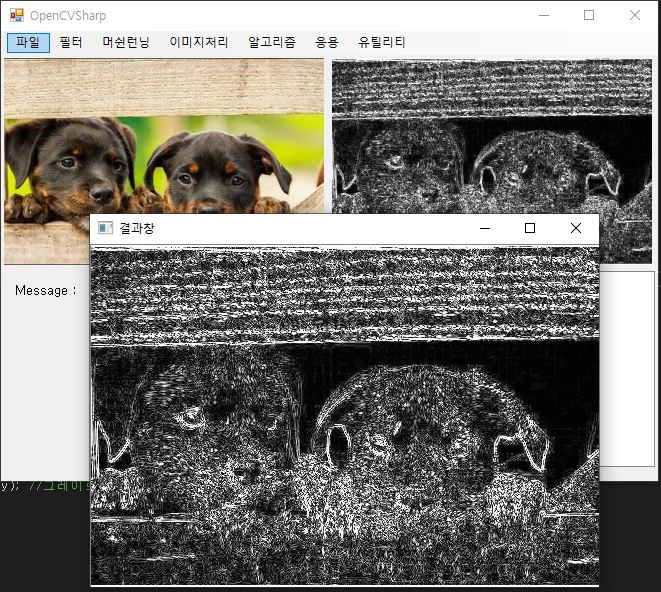The image size is (661, 592).
Task: Minimize the OpenCVSharp main window
Action: 544,16
